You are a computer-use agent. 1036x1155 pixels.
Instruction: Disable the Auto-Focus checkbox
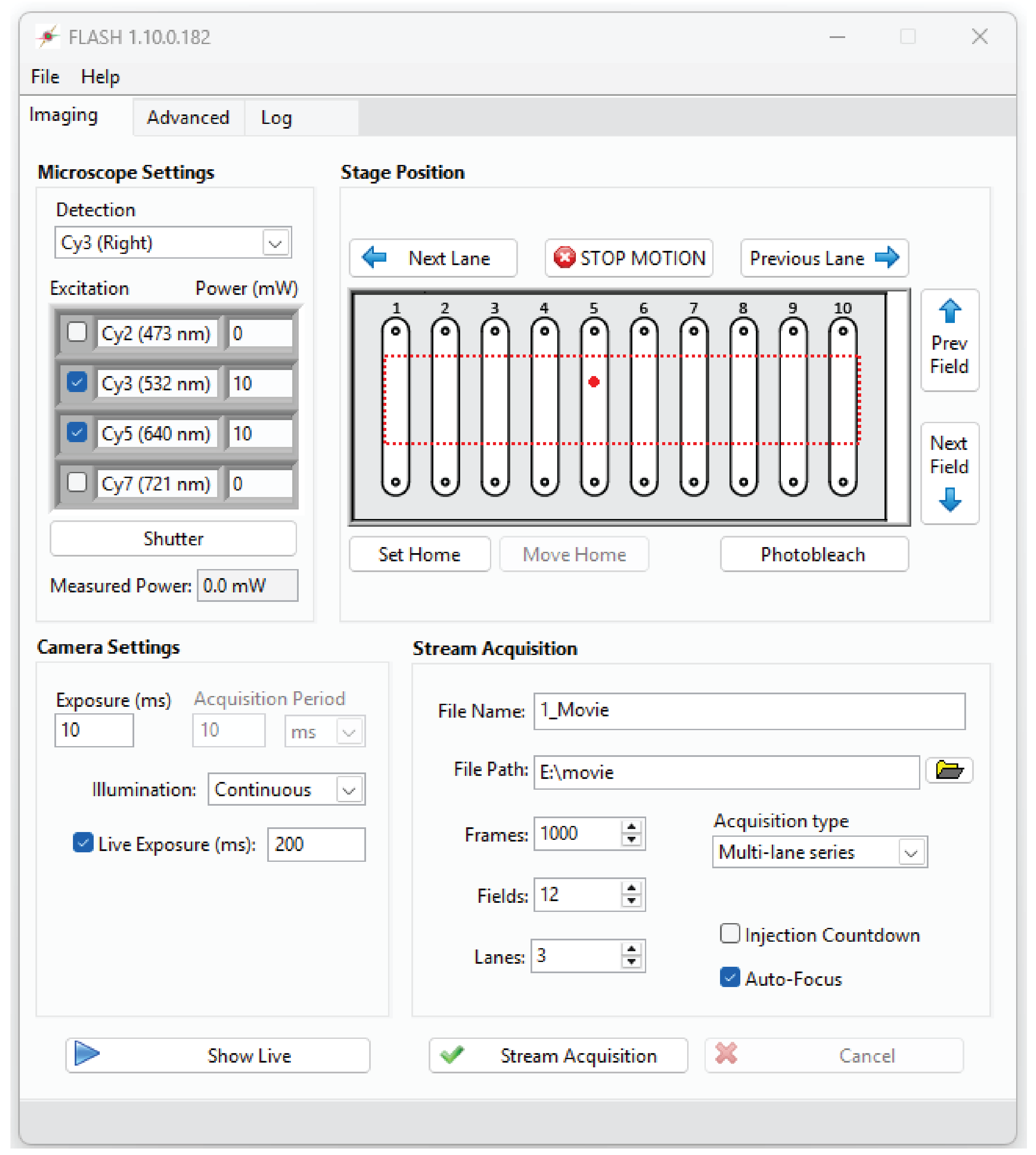730,978
